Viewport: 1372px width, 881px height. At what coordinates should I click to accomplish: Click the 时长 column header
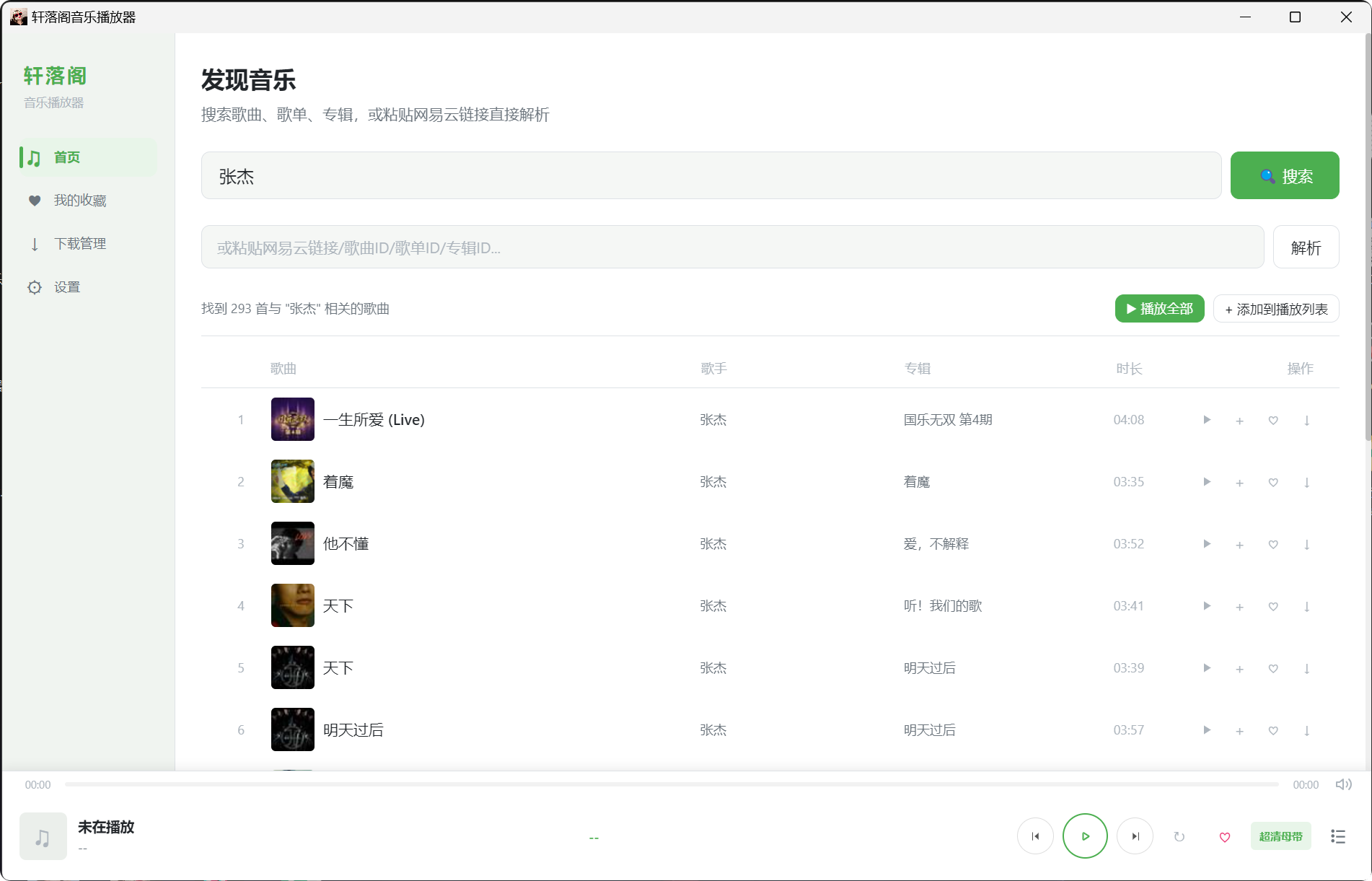coord(1129,369)
